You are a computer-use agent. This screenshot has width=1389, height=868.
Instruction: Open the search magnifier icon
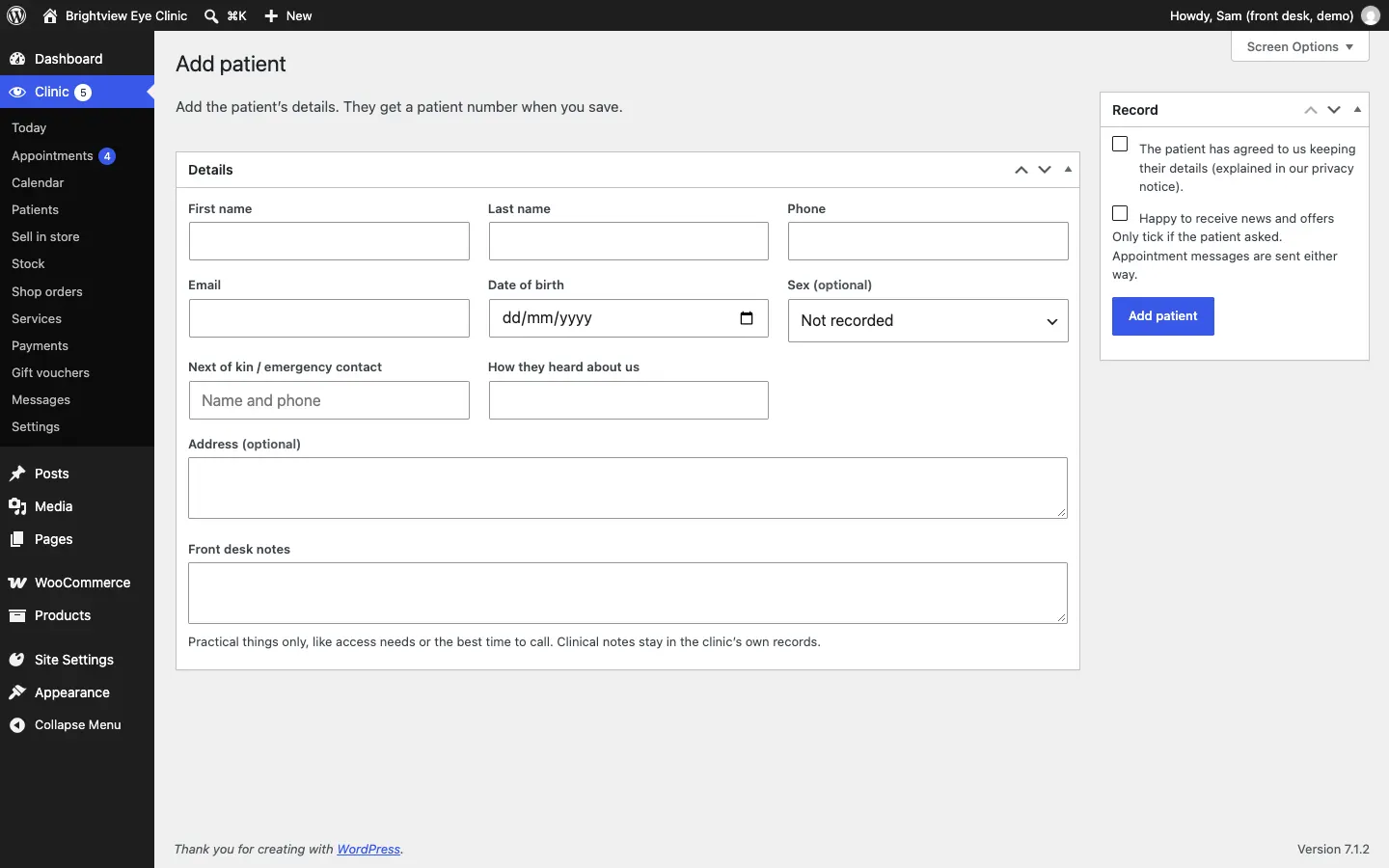[211, 15]
